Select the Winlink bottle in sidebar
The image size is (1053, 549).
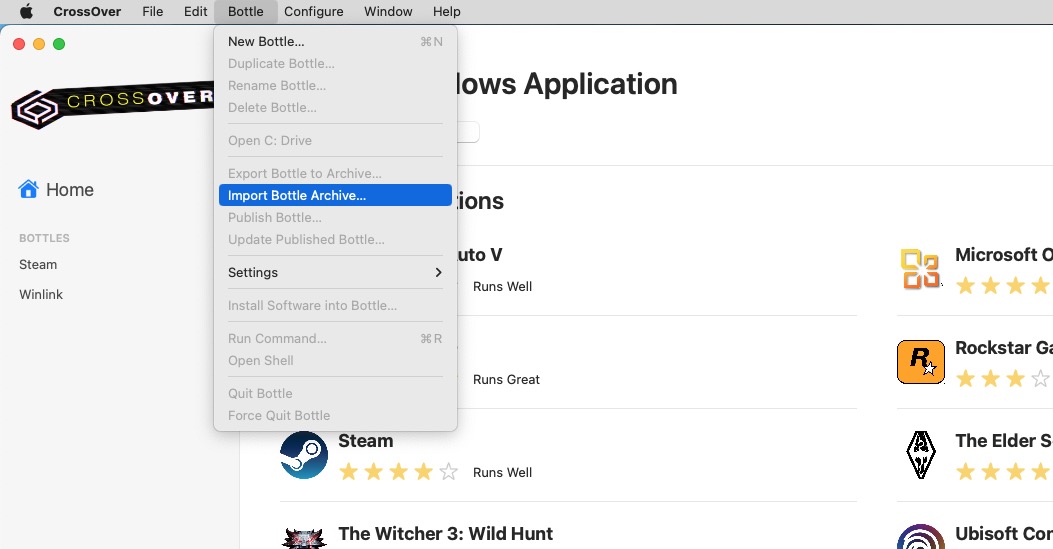pos(41,295)
